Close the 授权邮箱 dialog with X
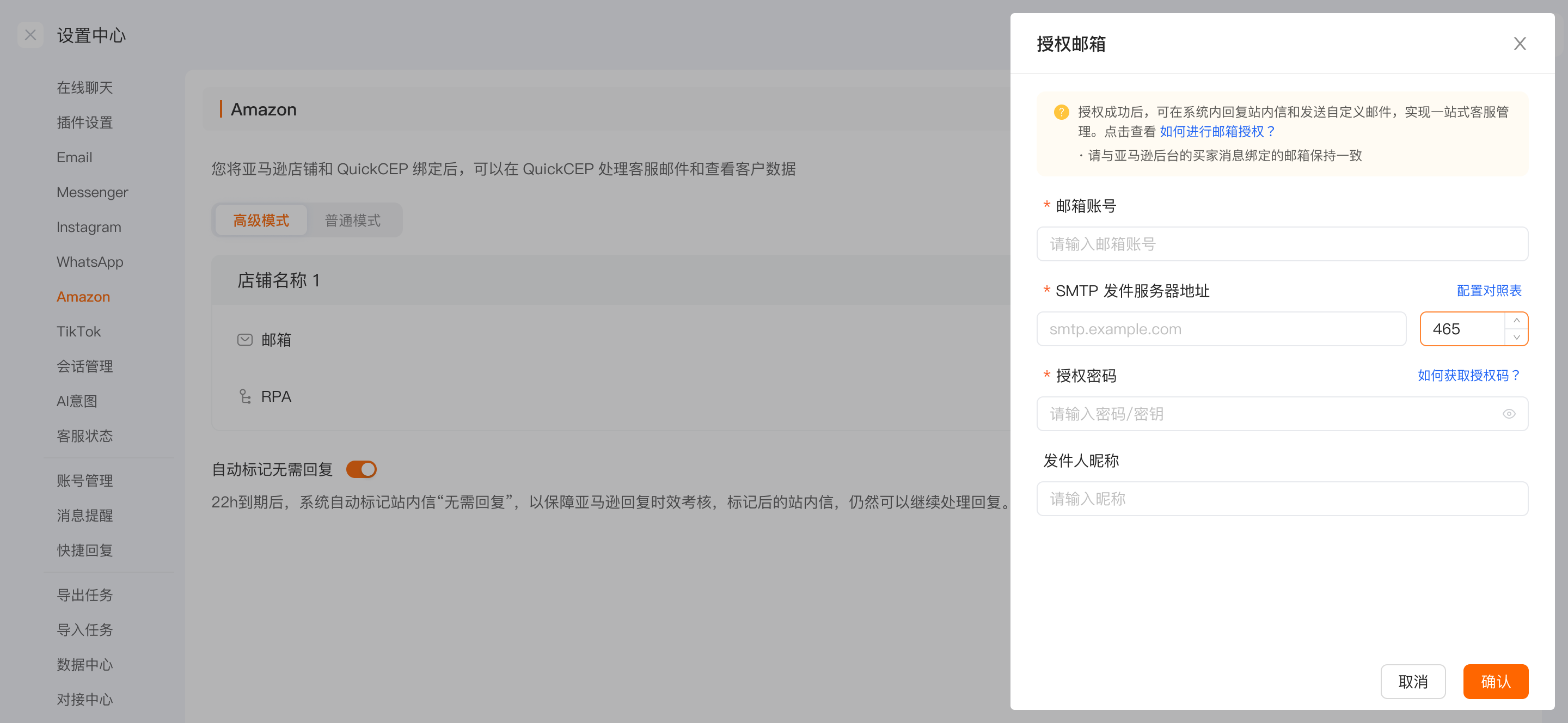 [x=1520, y=44]
